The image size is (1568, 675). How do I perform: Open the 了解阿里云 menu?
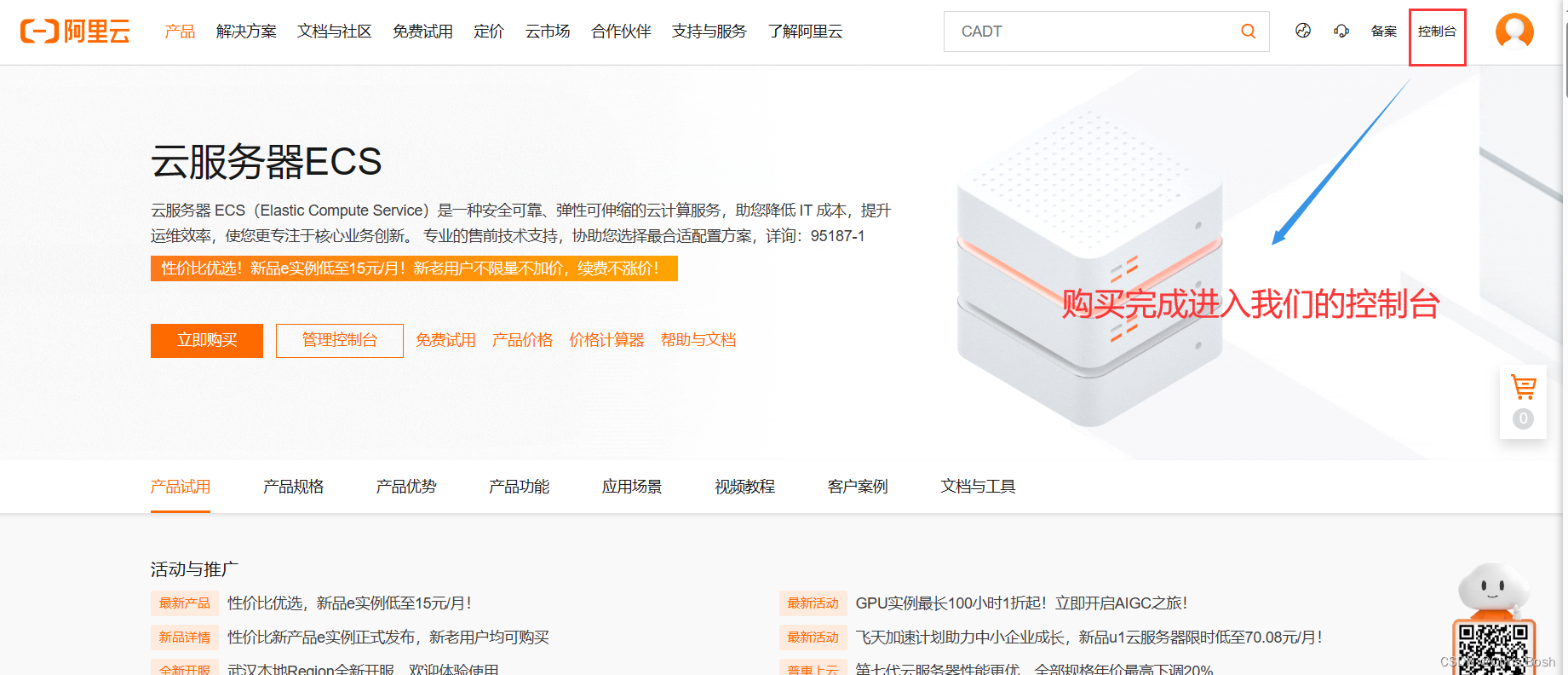pos(805,32)
